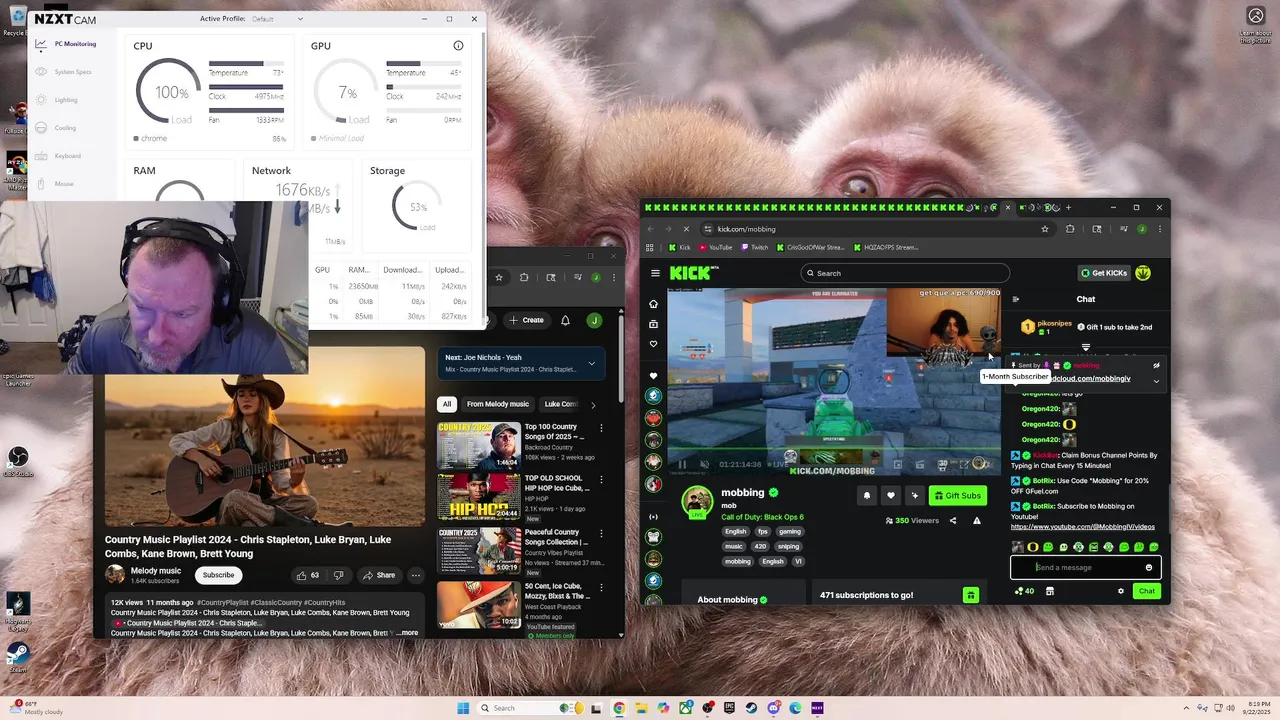
Task: Open options menu for Peaceful Country Songs video
Action: (601, 533)
